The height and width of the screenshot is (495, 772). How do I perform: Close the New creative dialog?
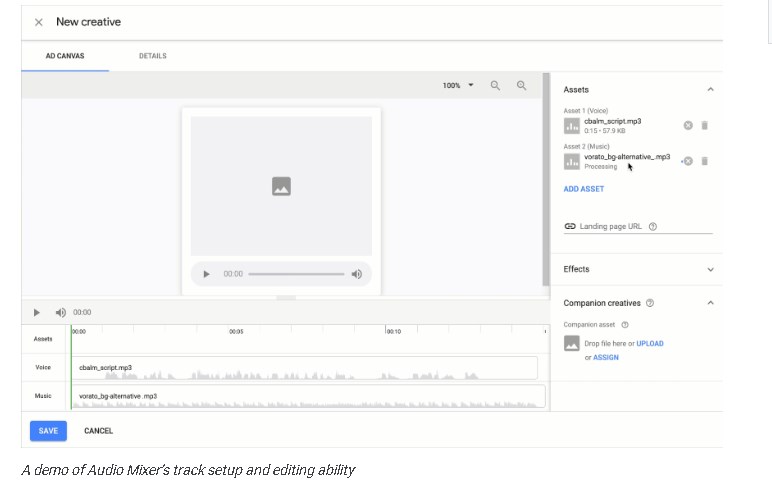coord(38,22)
